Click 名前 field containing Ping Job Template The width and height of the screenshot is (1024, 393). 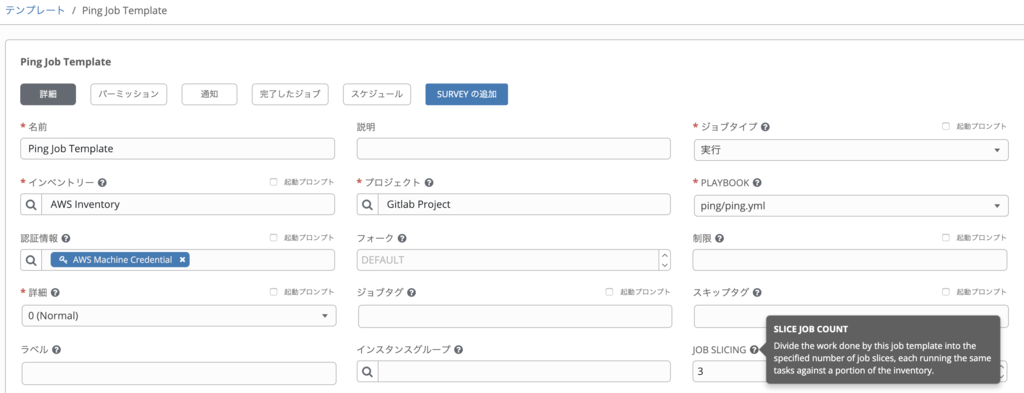click(x=178, y=149)
